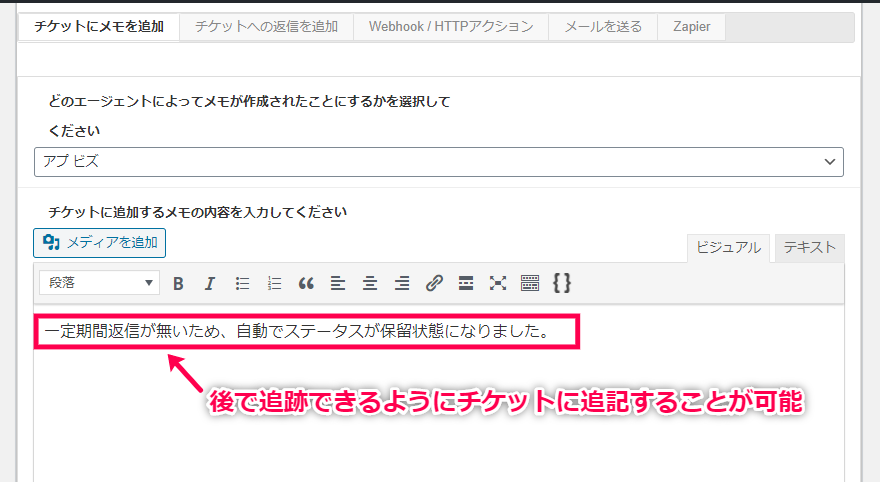Open the メールを送る tab

(603, 26)
